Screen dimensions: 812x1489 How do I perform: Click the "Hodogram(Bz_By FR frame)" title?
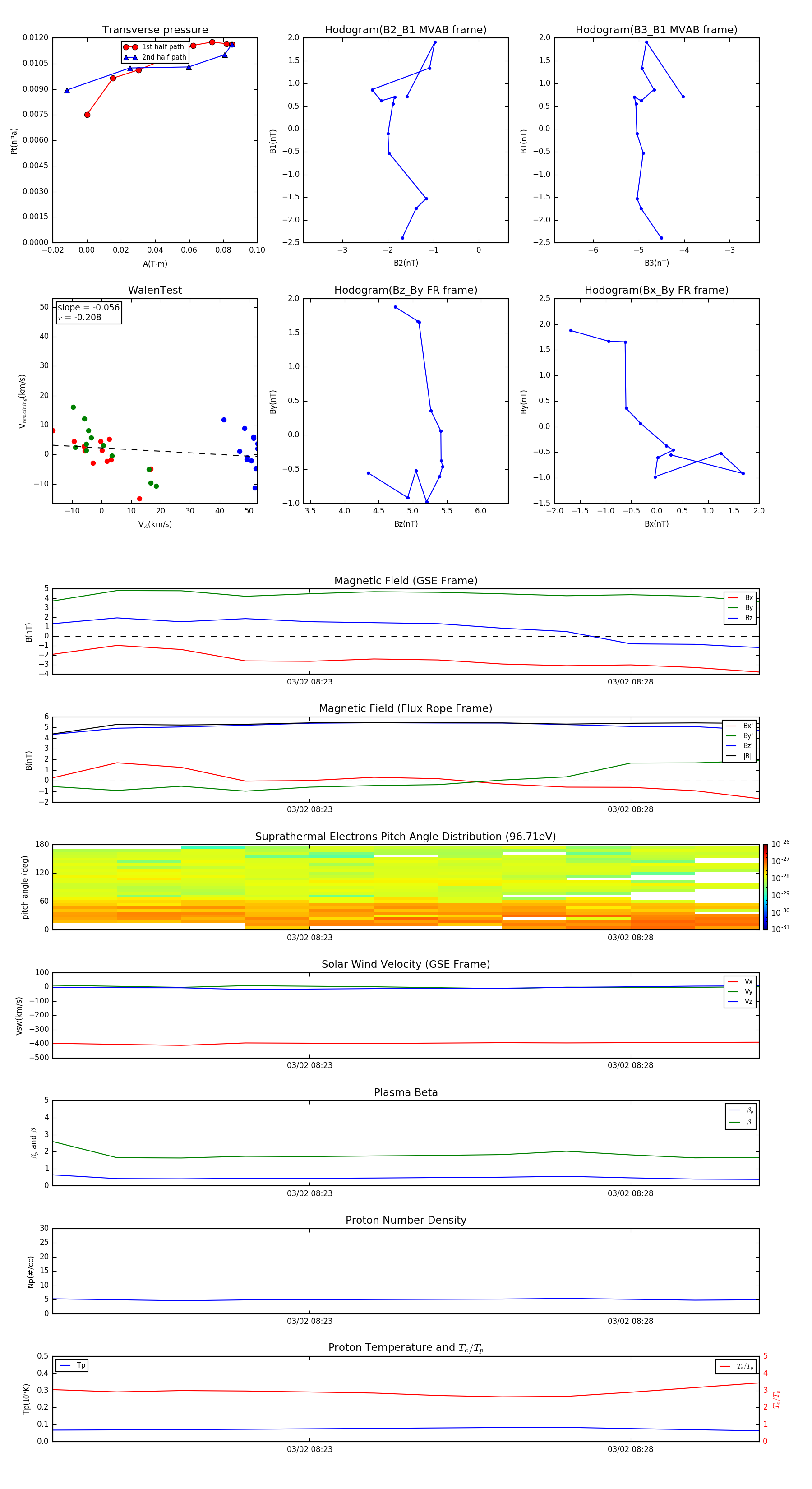tap(406, 290)
